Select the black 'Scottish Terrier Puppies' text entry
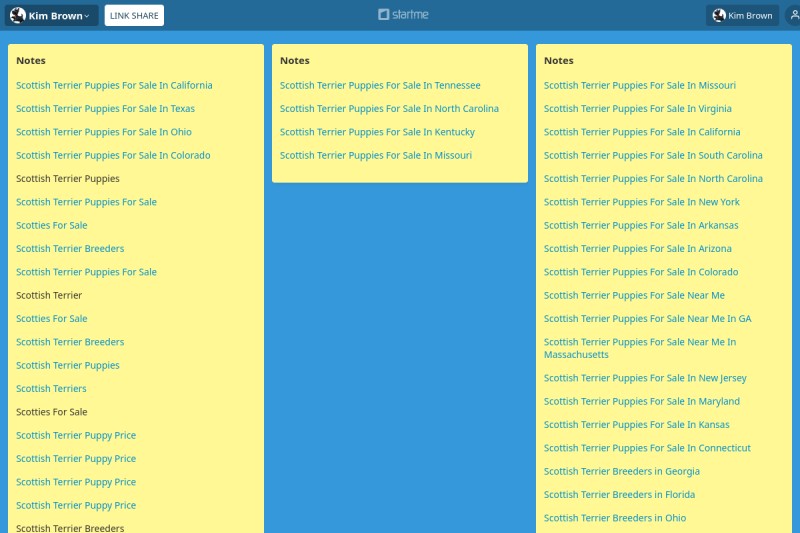Viewport: 800px width, 533px height. (x=67, y=179)
